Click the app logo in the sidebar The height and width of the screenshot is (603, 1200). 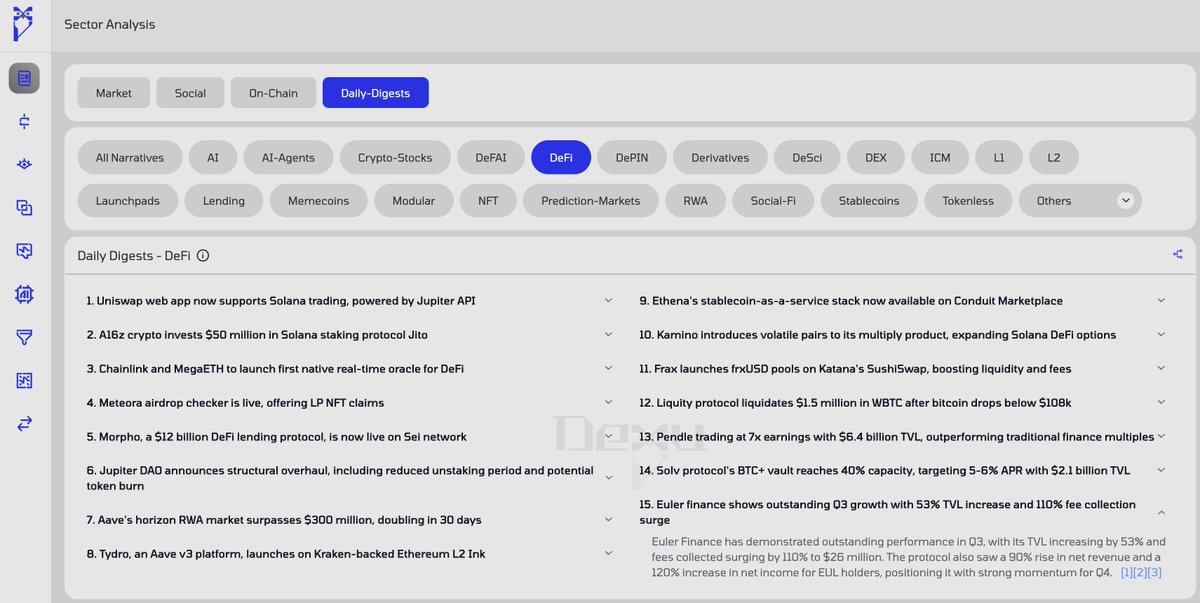coord(23,22)
